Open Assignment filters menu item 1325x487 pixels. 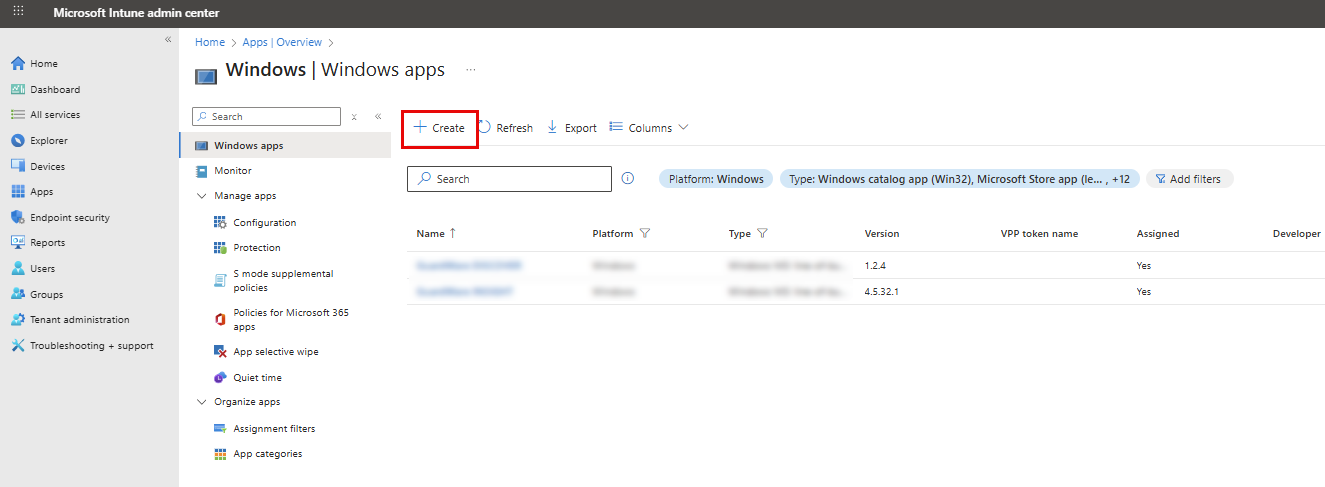pos(273,429)
